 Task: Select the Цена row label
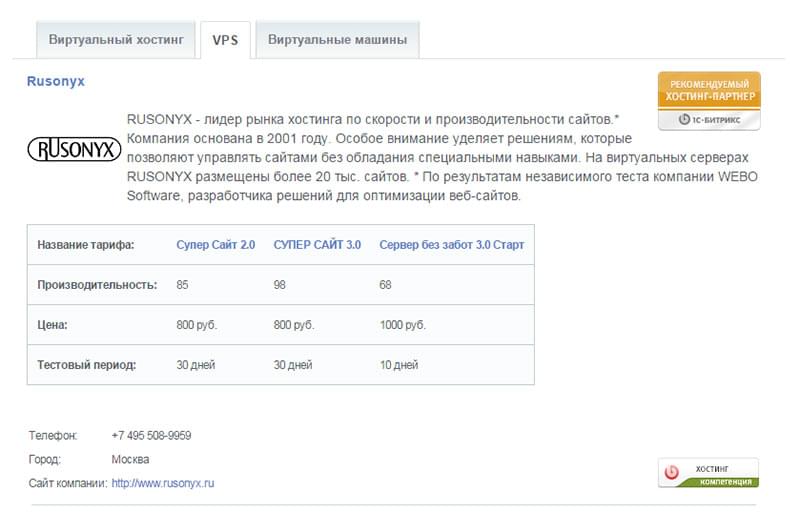(52, 325)
